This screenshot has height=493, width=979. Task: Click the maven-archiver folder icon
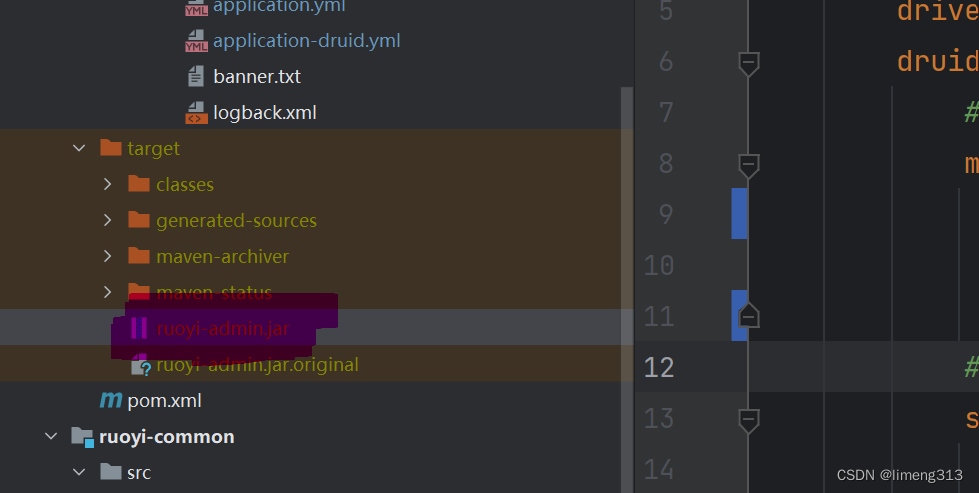click(139, 256)
